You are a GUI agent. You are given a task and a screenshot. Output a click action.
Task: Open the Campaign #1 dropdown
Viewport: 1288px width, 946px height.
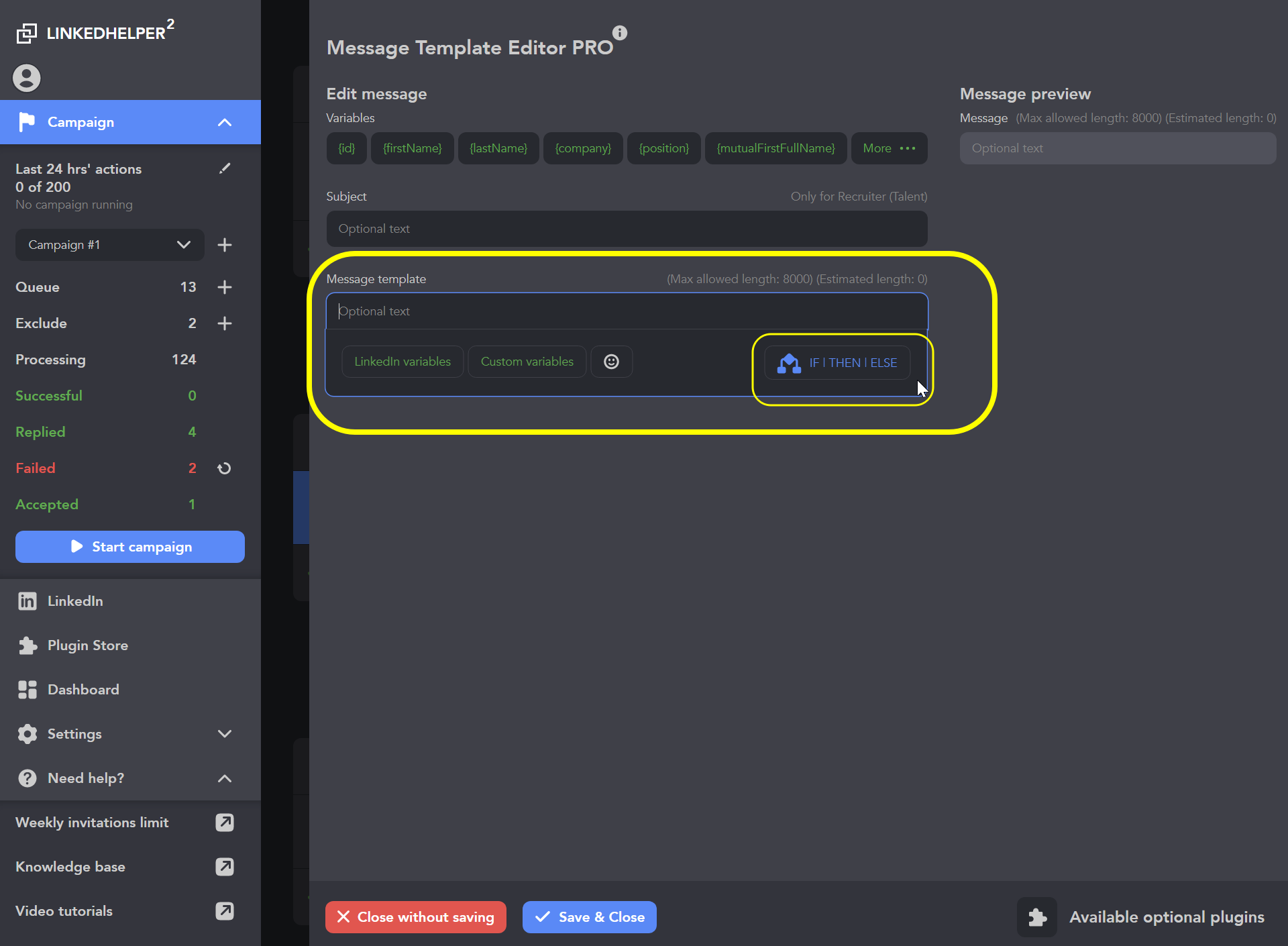click(109, 245)
